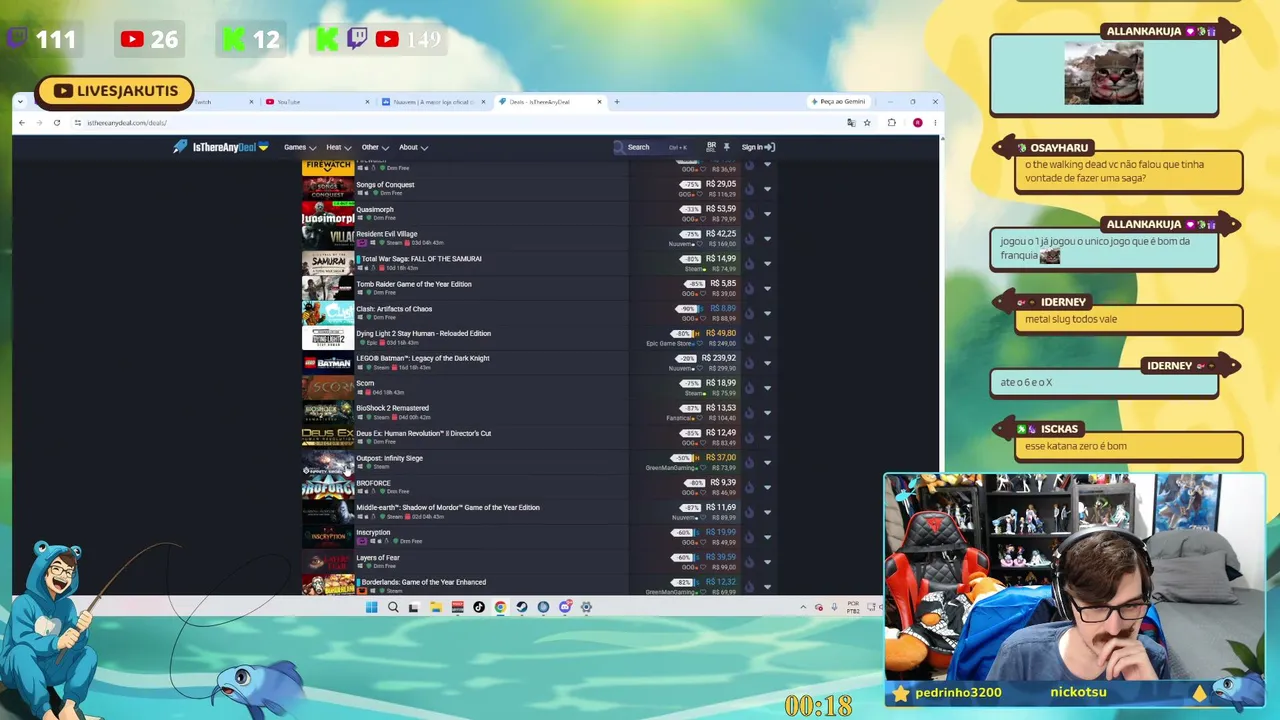Screen dimensions: 1280x720
Task: Click the heat flame icon for BioShock 2 Remastered
Action: click(749, 412)
